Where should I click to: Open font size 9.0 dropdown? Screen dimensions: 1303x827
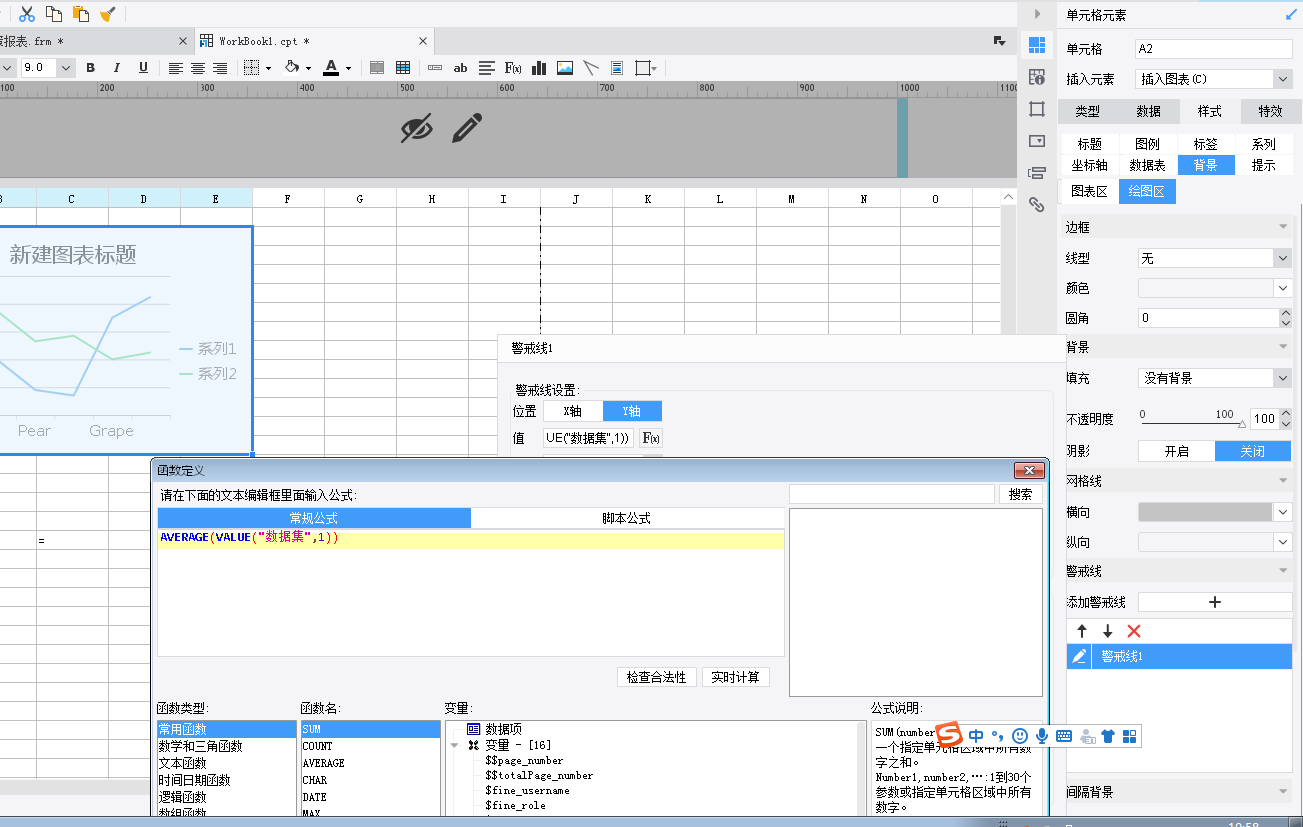click(66, 68)
